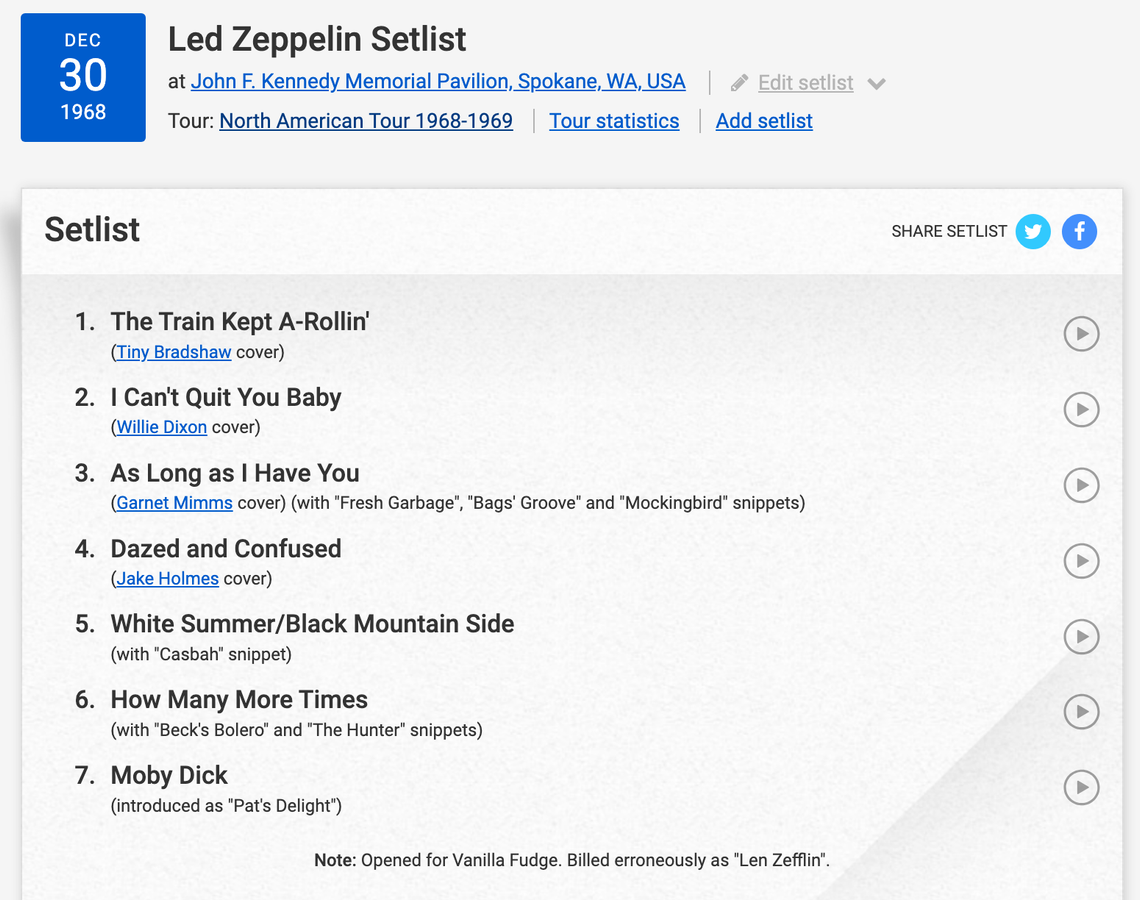The width and height of the screenshot is (1140, 900).
Task: View Tour statistics
Action: pos(614,120)
